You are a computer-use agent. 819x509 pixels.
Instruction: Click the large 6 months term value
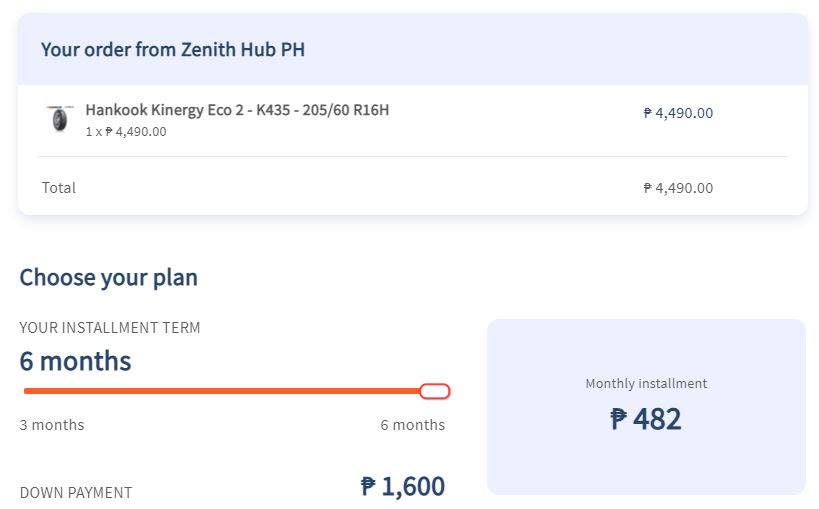75,360
